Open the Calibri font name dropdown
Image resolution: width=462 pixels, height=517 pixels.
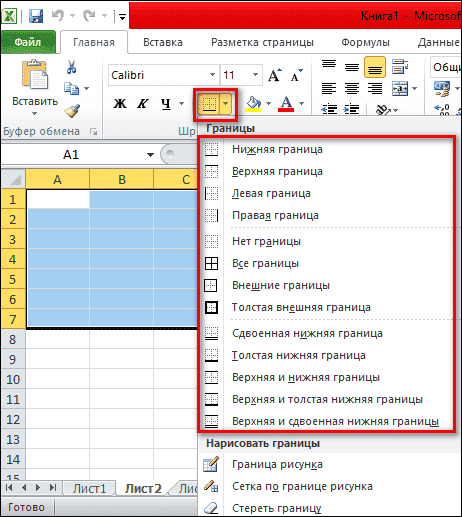212,75
